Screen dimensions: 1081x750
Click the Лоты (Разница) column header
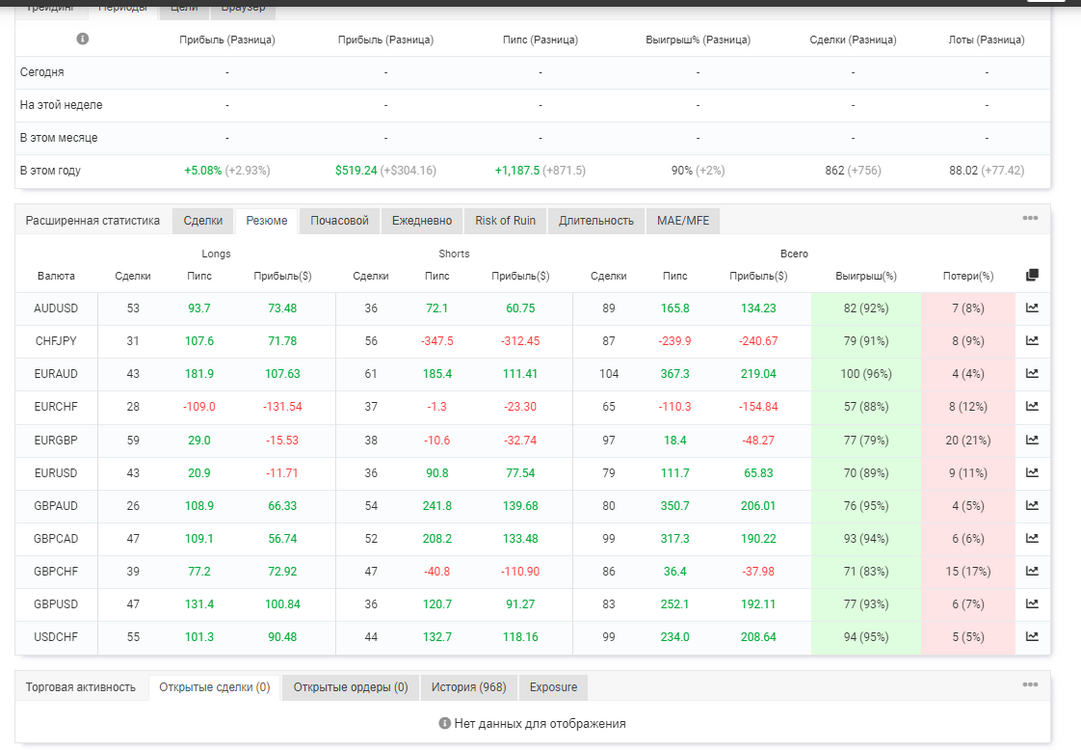[987, 40]
